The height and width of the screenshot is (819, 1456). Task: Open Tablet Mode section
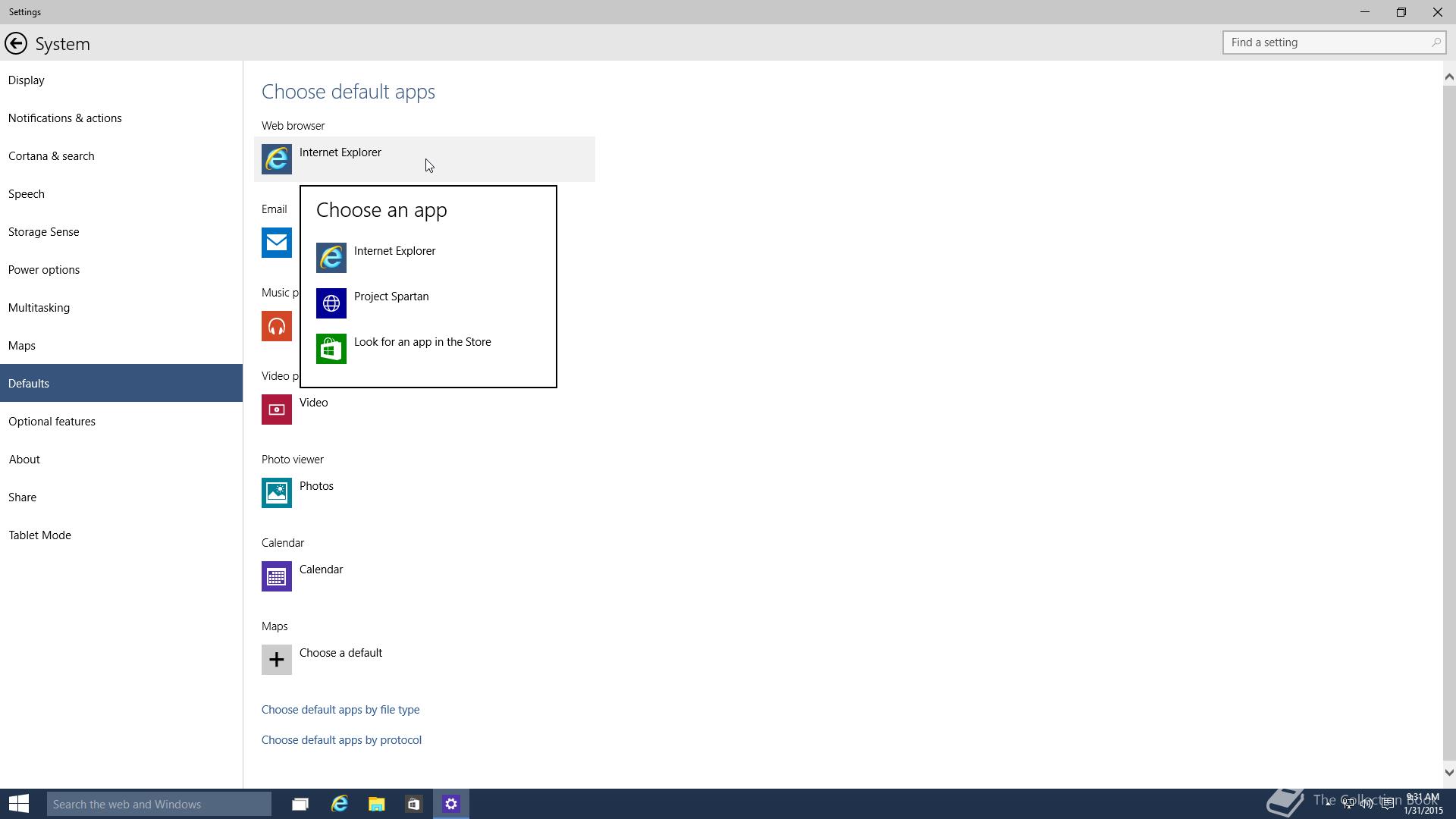pos(121,535)
